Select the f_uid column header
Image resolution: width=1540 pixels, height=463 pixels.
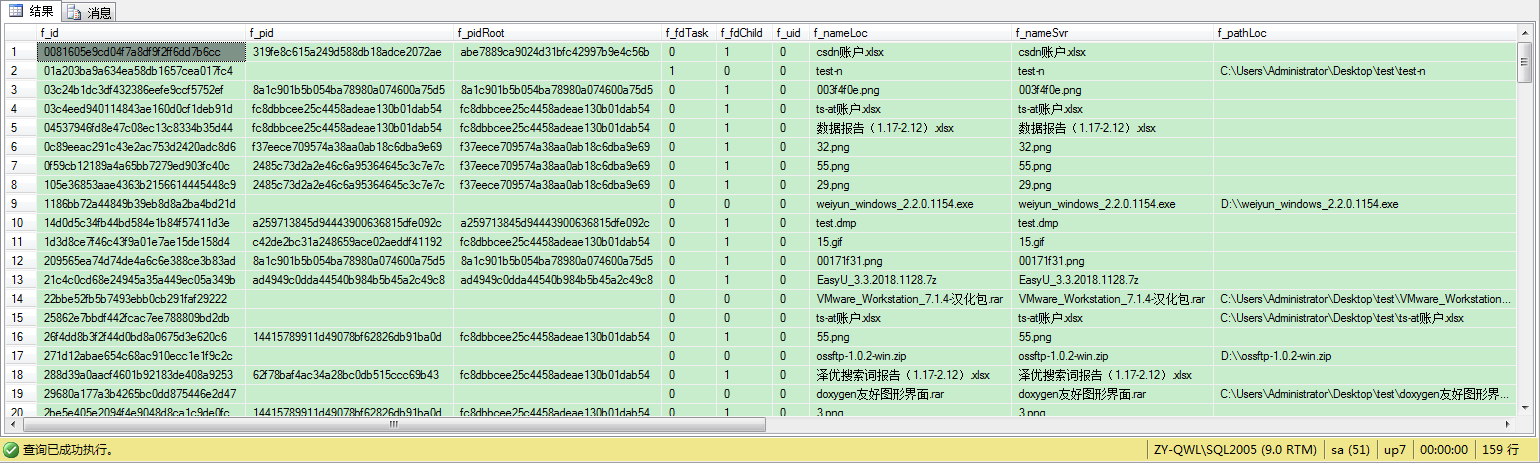pos(791,33)
